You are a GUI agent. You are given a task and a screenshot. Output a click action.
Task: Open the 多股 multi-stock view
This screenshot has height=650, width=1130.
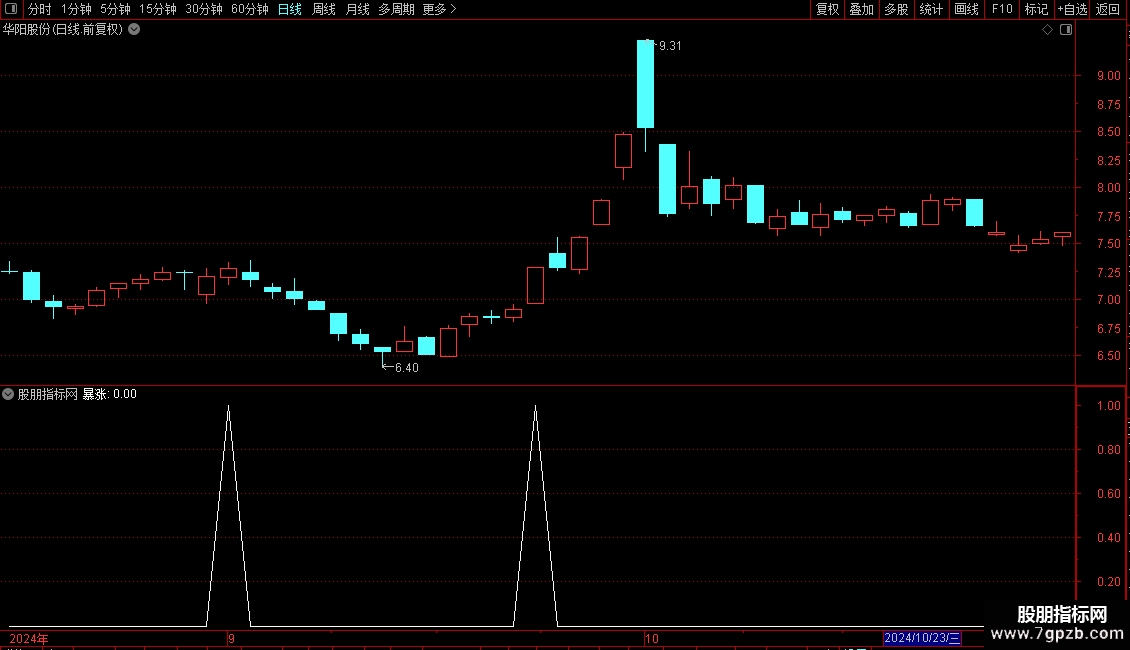click(x=897, y=9)
